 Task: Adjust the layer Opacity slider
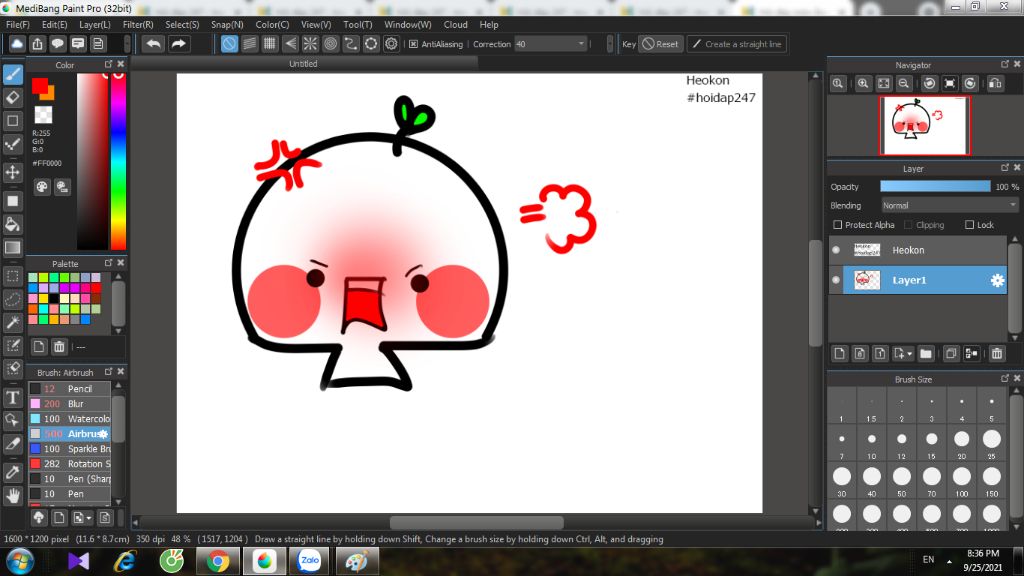click(935, 187)
